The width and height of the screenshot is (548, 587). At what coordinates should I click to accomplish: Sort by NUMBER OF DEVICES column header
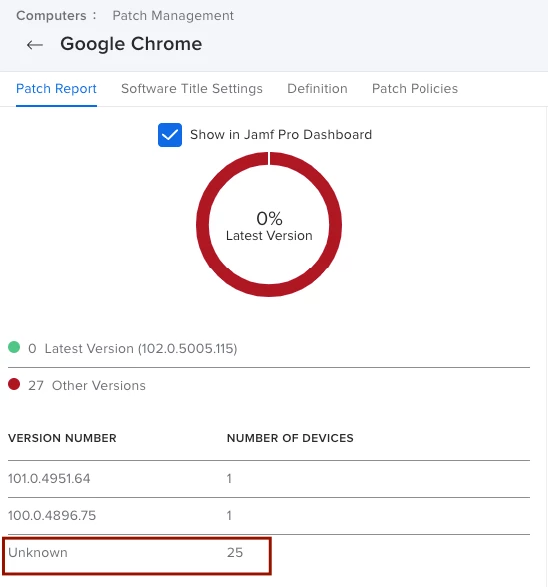point(290,438)
